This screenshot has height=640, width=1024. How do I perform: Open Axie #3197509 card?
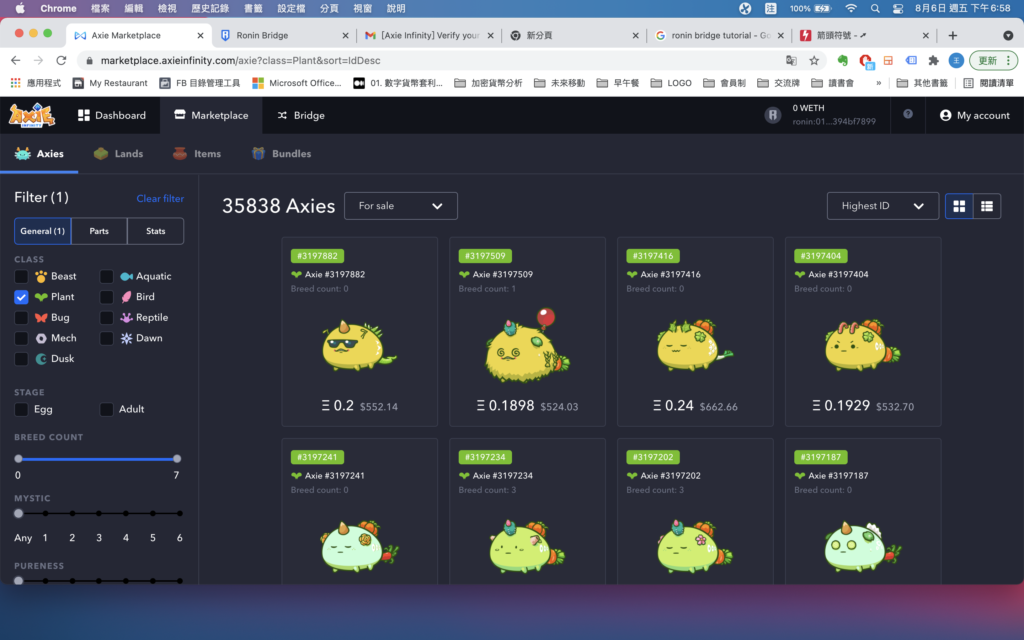coord(527,332)
